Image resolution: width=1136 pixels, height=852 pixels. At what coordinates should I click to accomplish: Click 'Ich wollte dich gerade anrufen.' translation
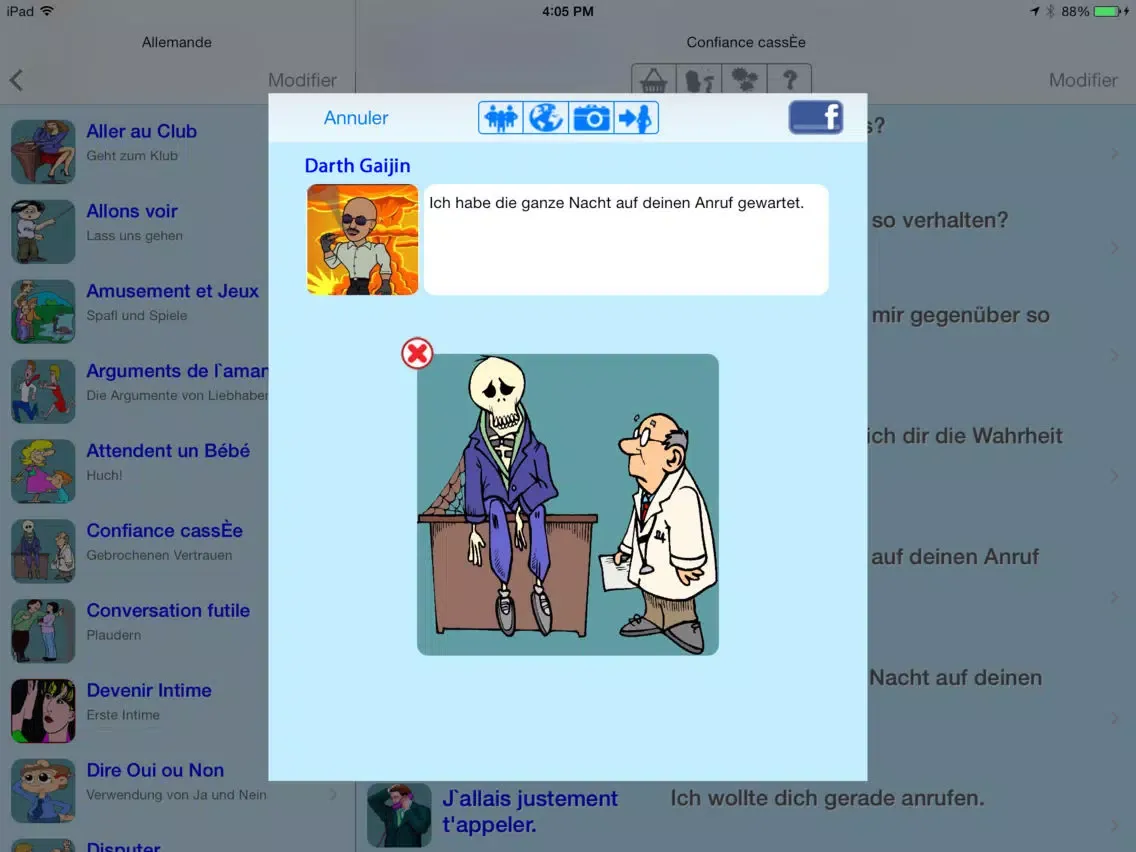click(827, 798)
